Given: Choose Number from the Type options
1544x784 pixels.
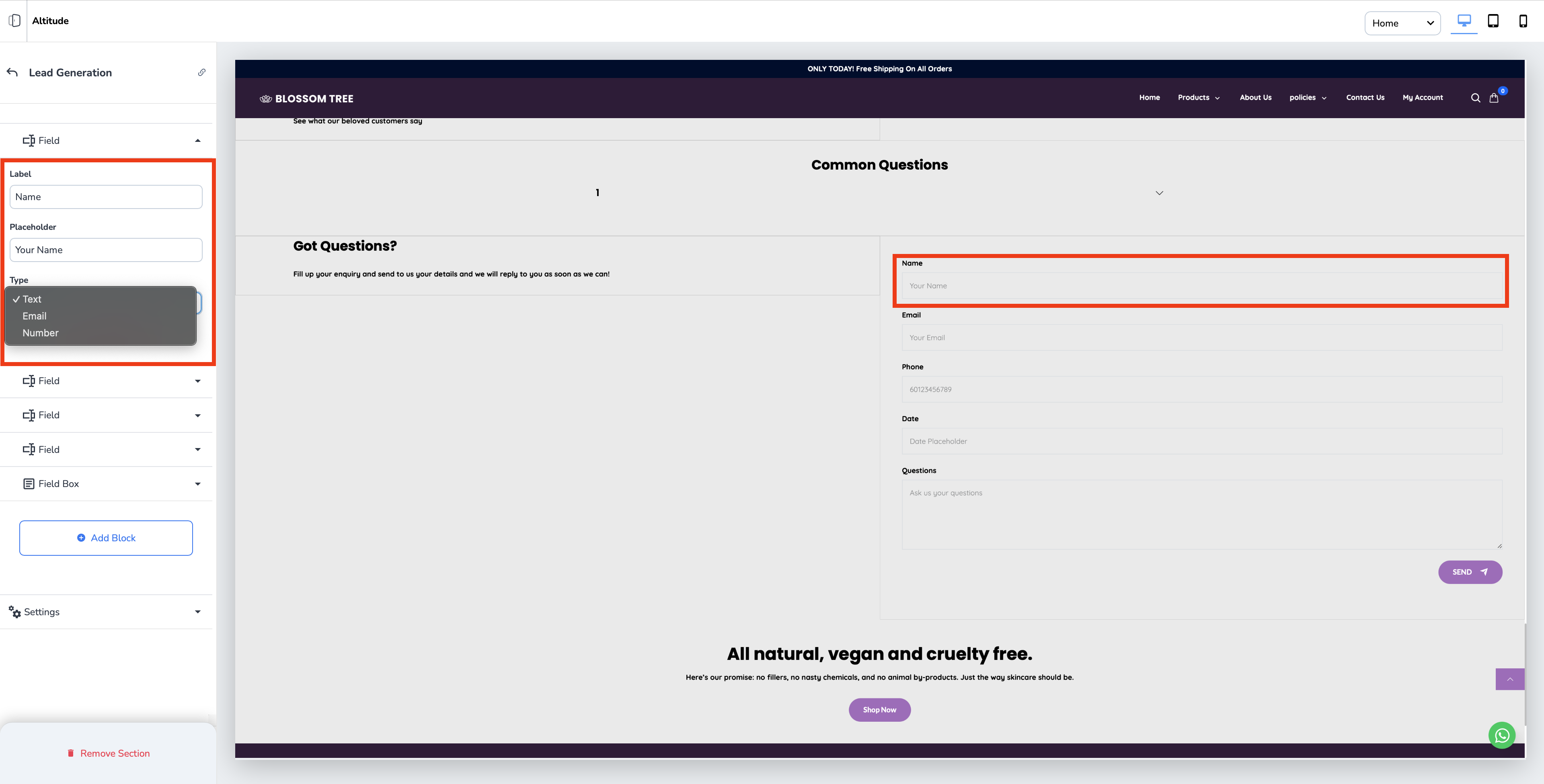Looking at the screenshot, I should (41, 333).
